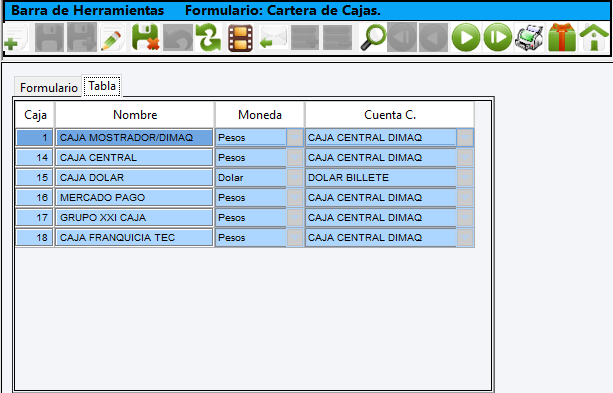The width and height of the screenshot is (613, 393).
Task: Click the grayed-out save floppy disk icon
Action: (49, 38)
